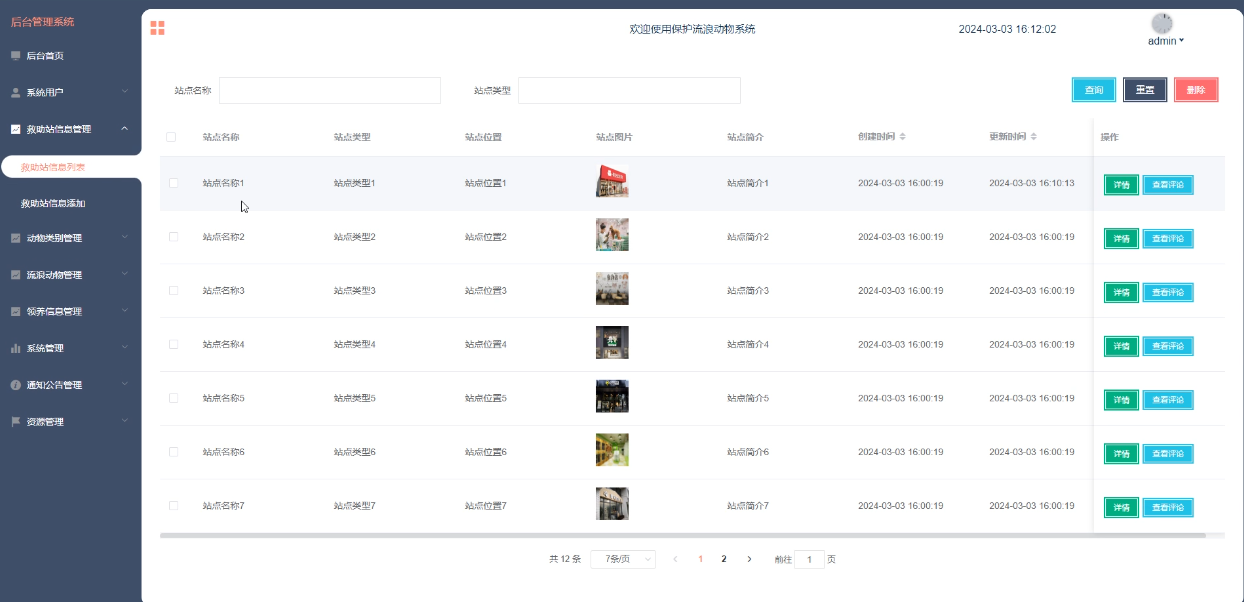Click the icon beside 救助站信息管理

point(15,129)
